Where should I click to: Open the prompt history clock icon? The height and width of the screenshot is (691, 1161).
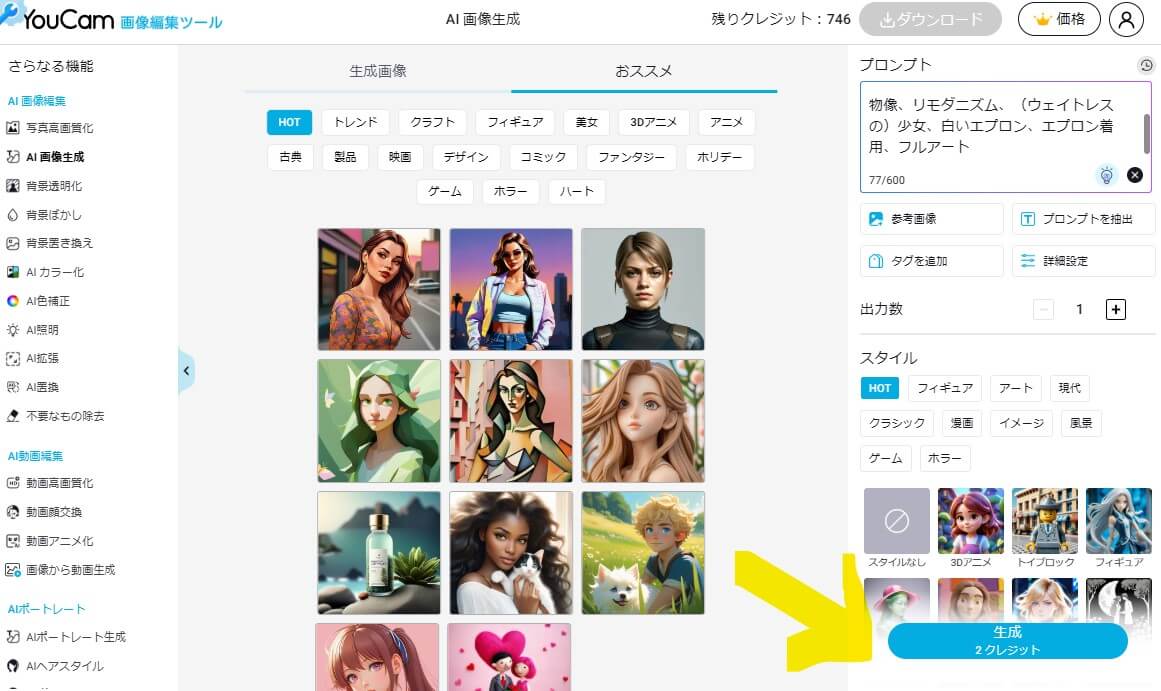coord(1145,65)
